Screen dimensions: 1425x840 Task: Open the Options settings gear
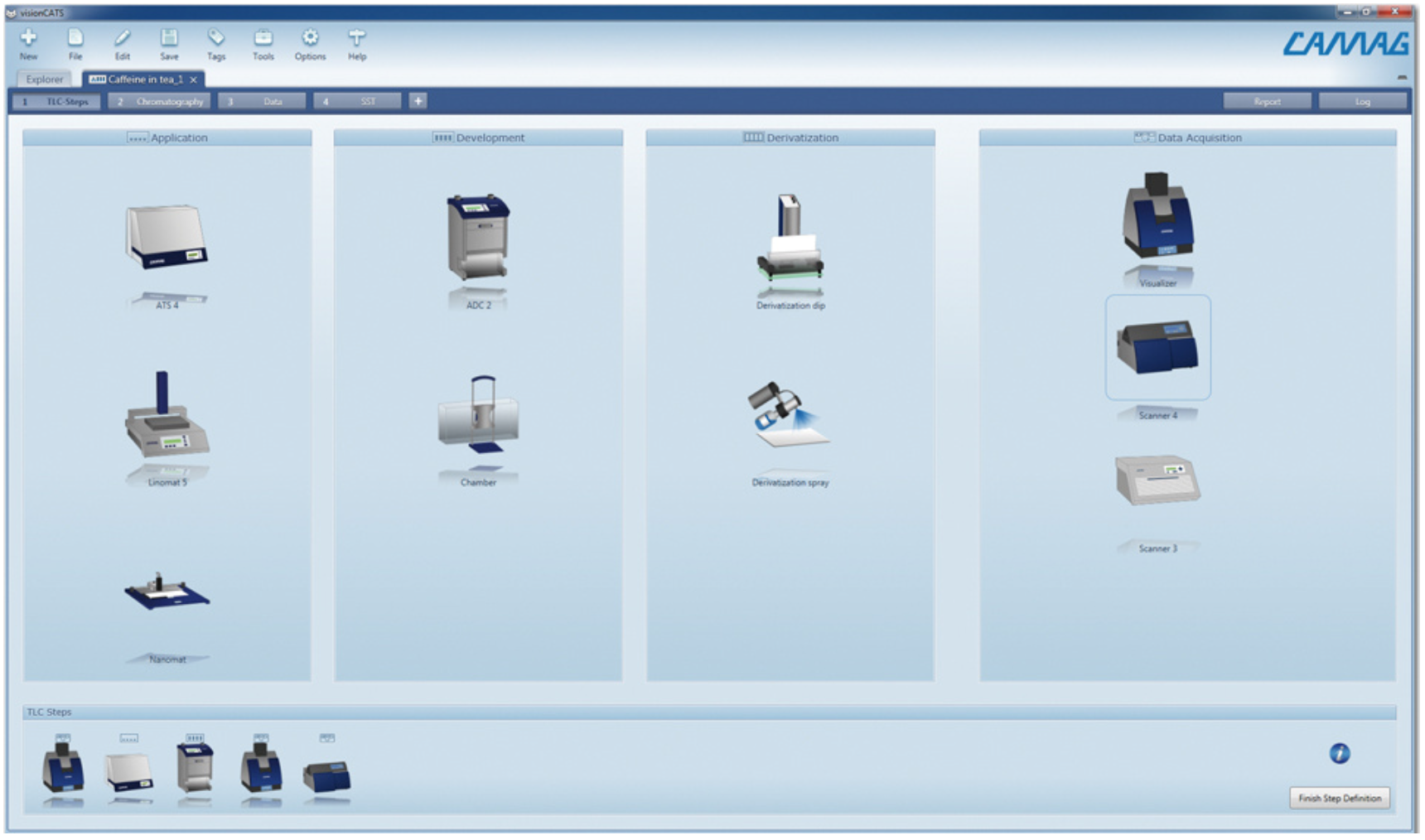[310, 41]
